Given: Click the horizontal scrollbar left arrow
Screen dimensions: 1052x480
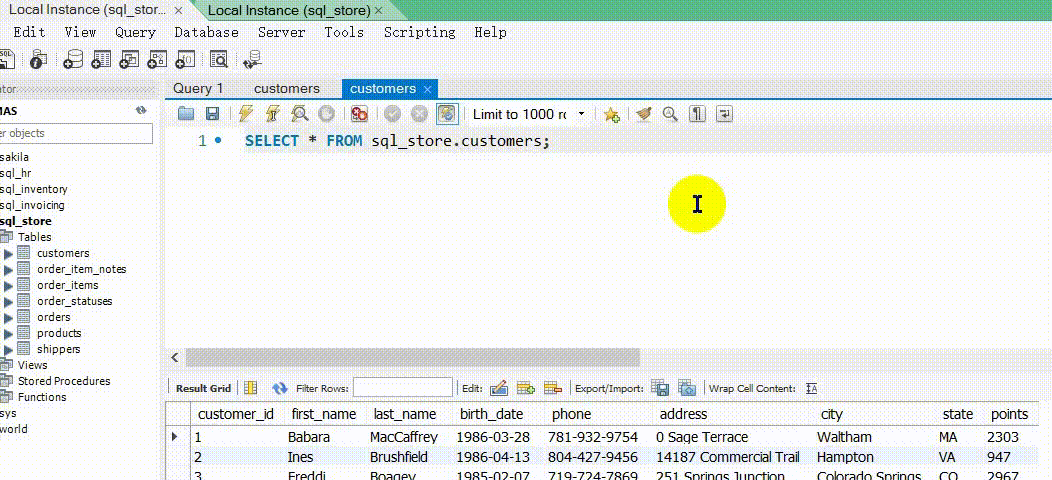Looking at the screenshot, I should (175, 358).
